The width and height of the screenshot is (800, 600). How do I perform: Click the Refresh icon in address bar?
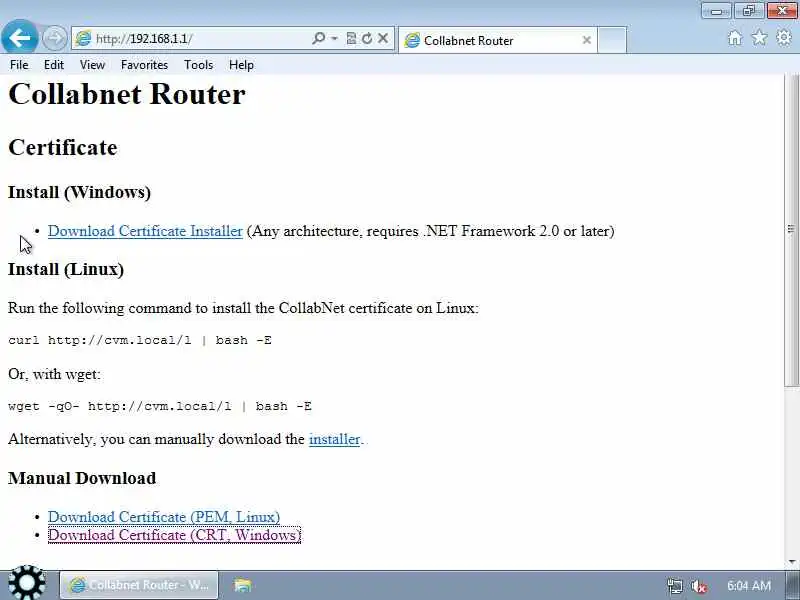pos(367,38)
